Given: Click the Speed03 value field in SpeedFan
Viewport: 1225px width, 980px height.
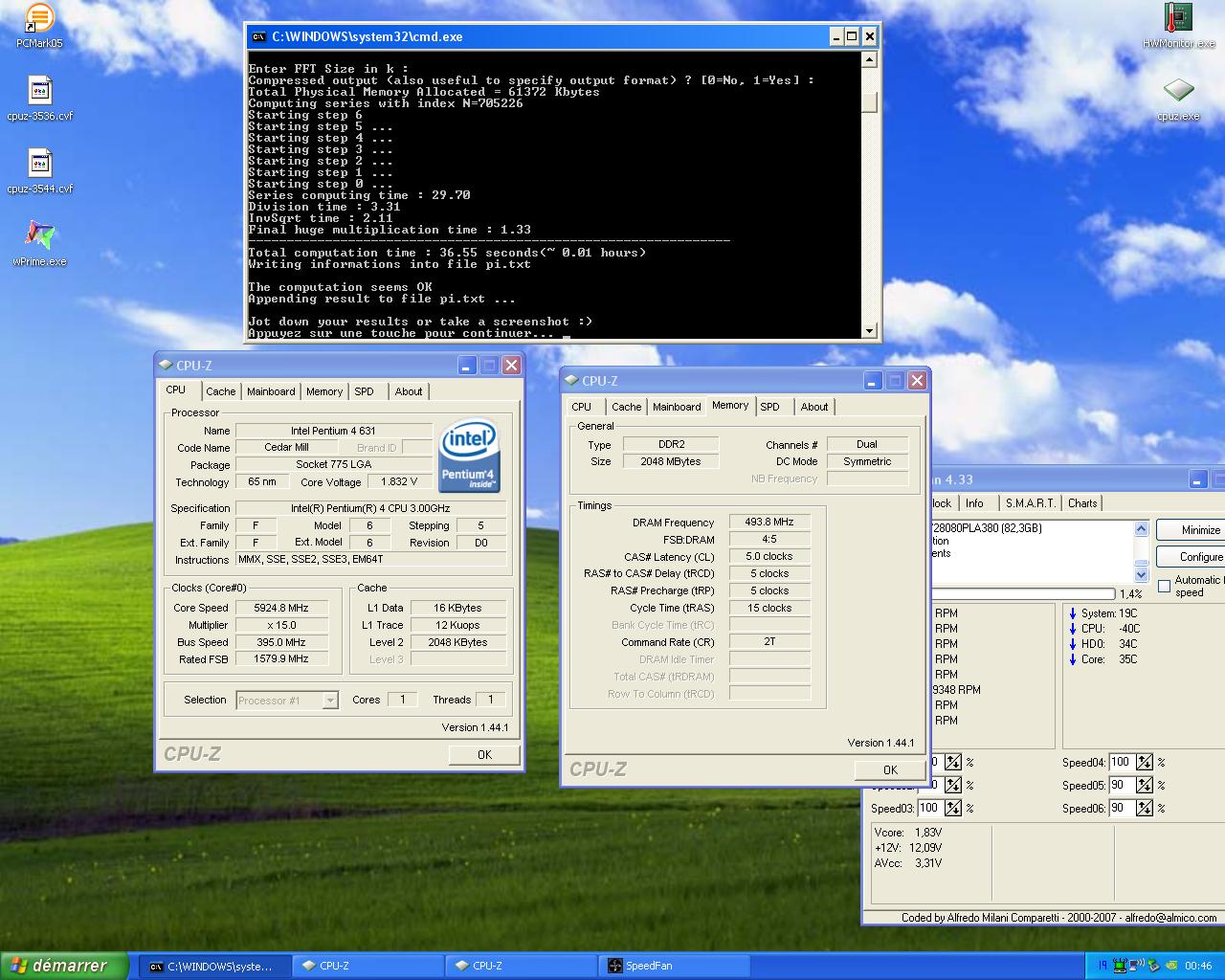Looking at the screenshot, I should 929,809.
